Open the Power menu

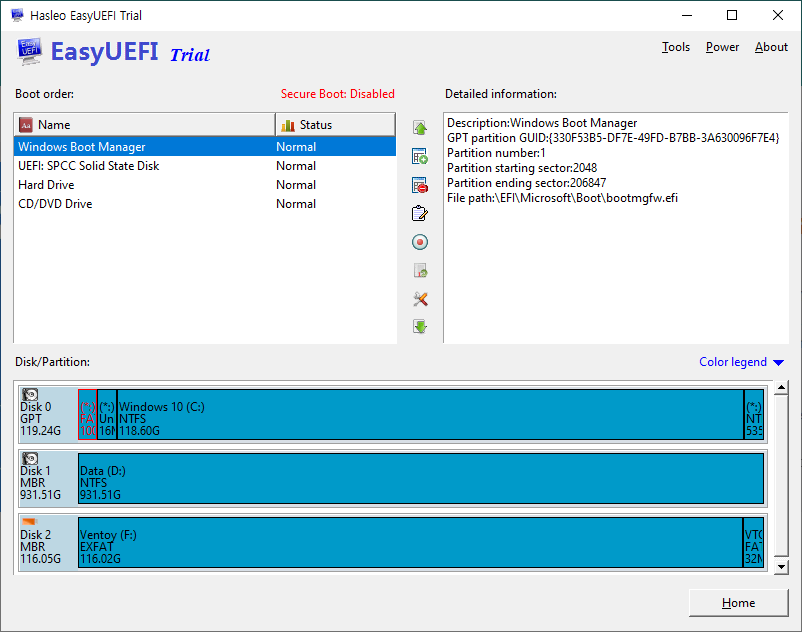click(x=722, y=47)
